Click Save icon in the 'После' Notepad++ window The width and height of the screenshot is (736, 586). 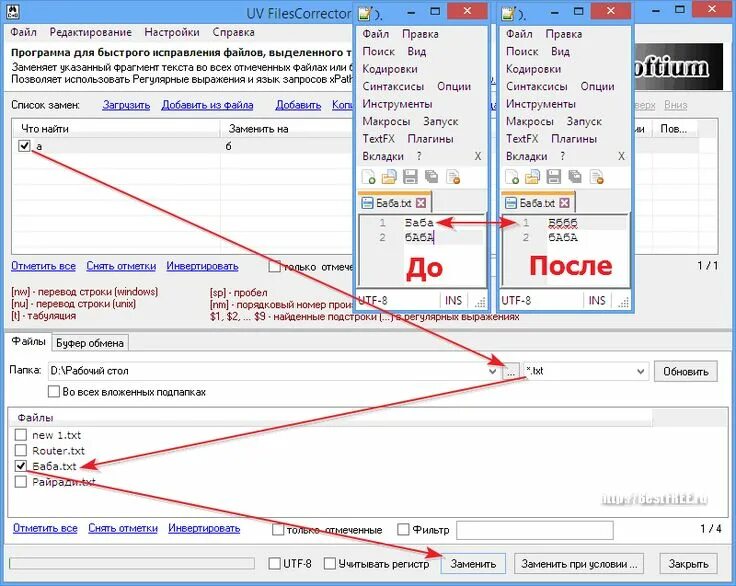554,177
